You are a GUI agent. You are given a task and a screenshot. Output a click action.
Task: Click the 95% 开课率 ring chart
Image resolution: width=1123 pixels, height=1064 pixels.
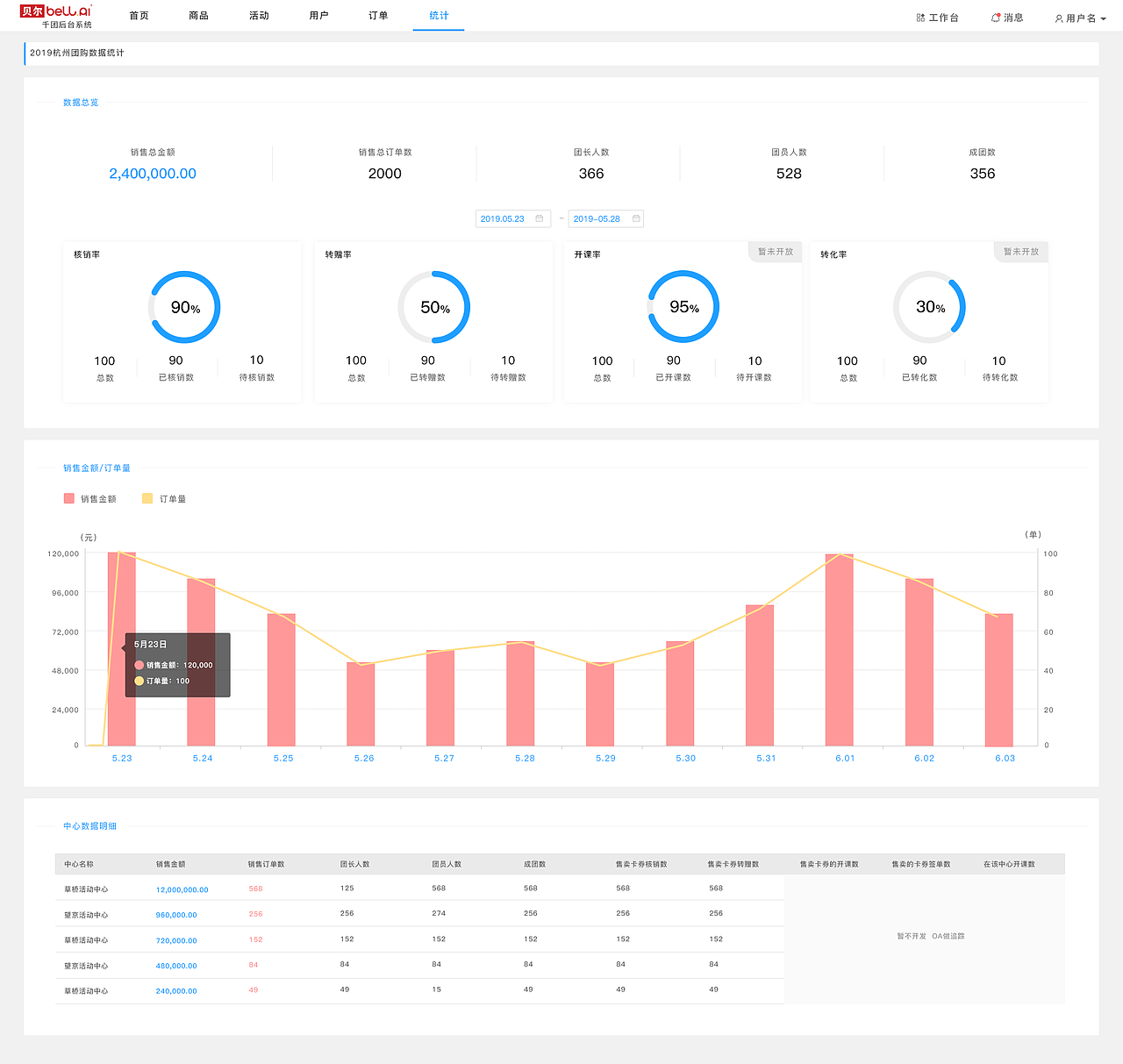683,307
